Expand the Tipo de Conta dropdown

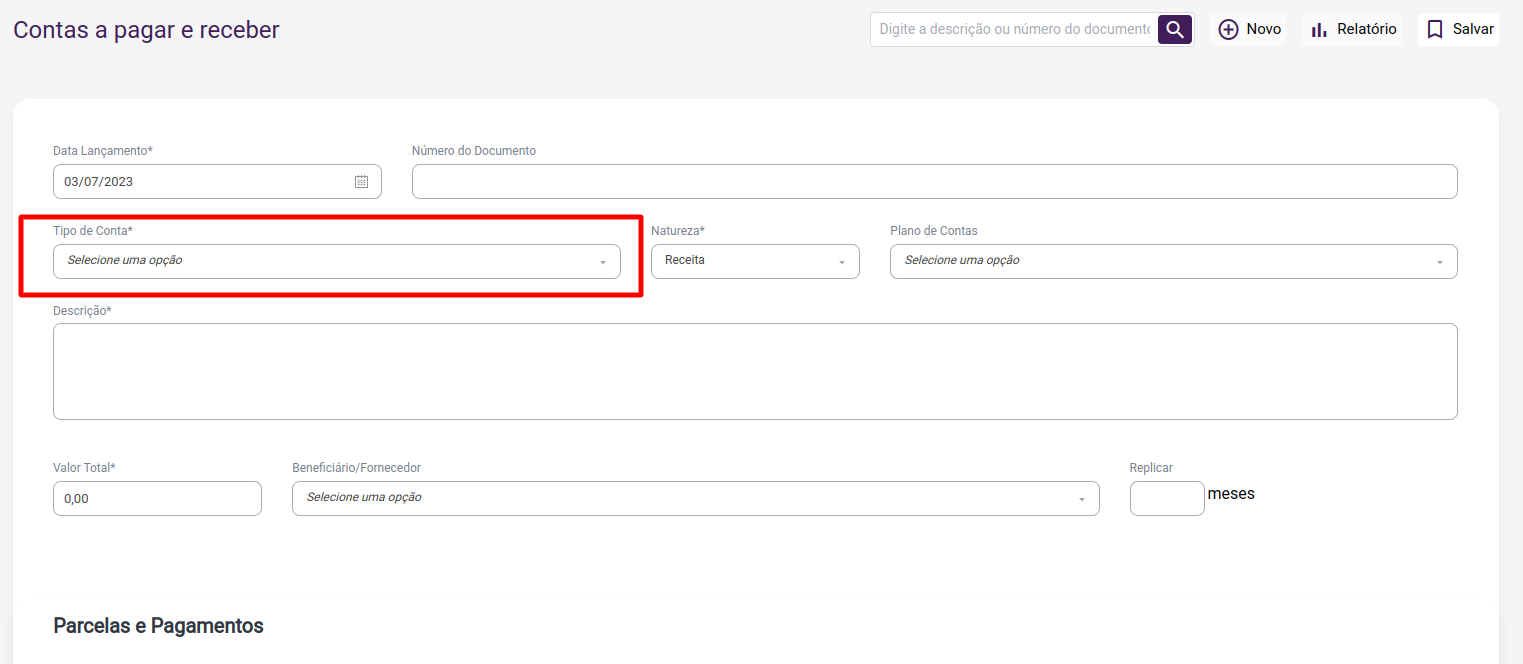[336, 261]
